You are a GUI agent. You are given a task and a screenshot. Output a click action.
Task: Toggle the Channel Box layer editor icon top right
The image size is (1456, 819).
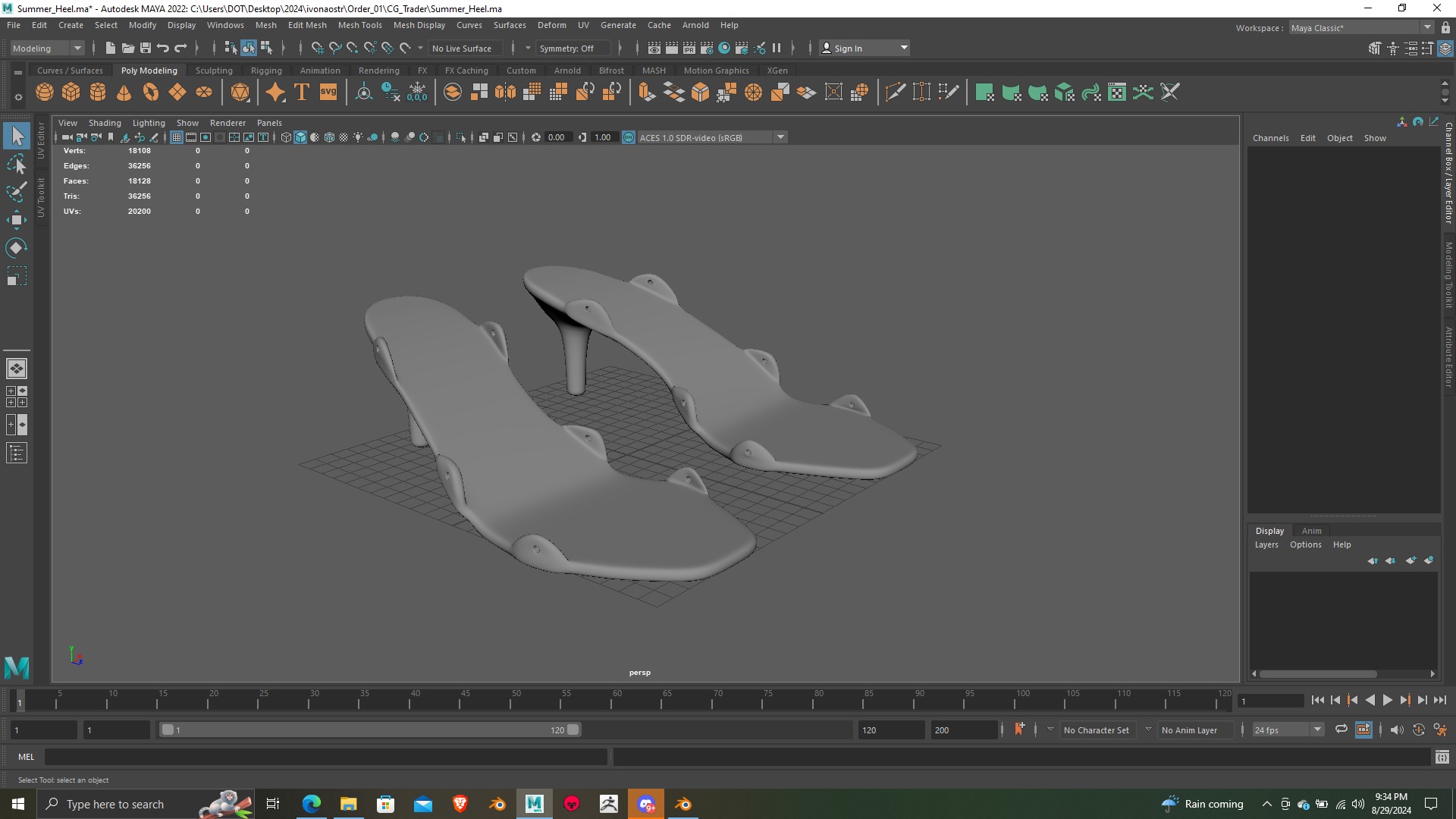(x=1445, y=48)
